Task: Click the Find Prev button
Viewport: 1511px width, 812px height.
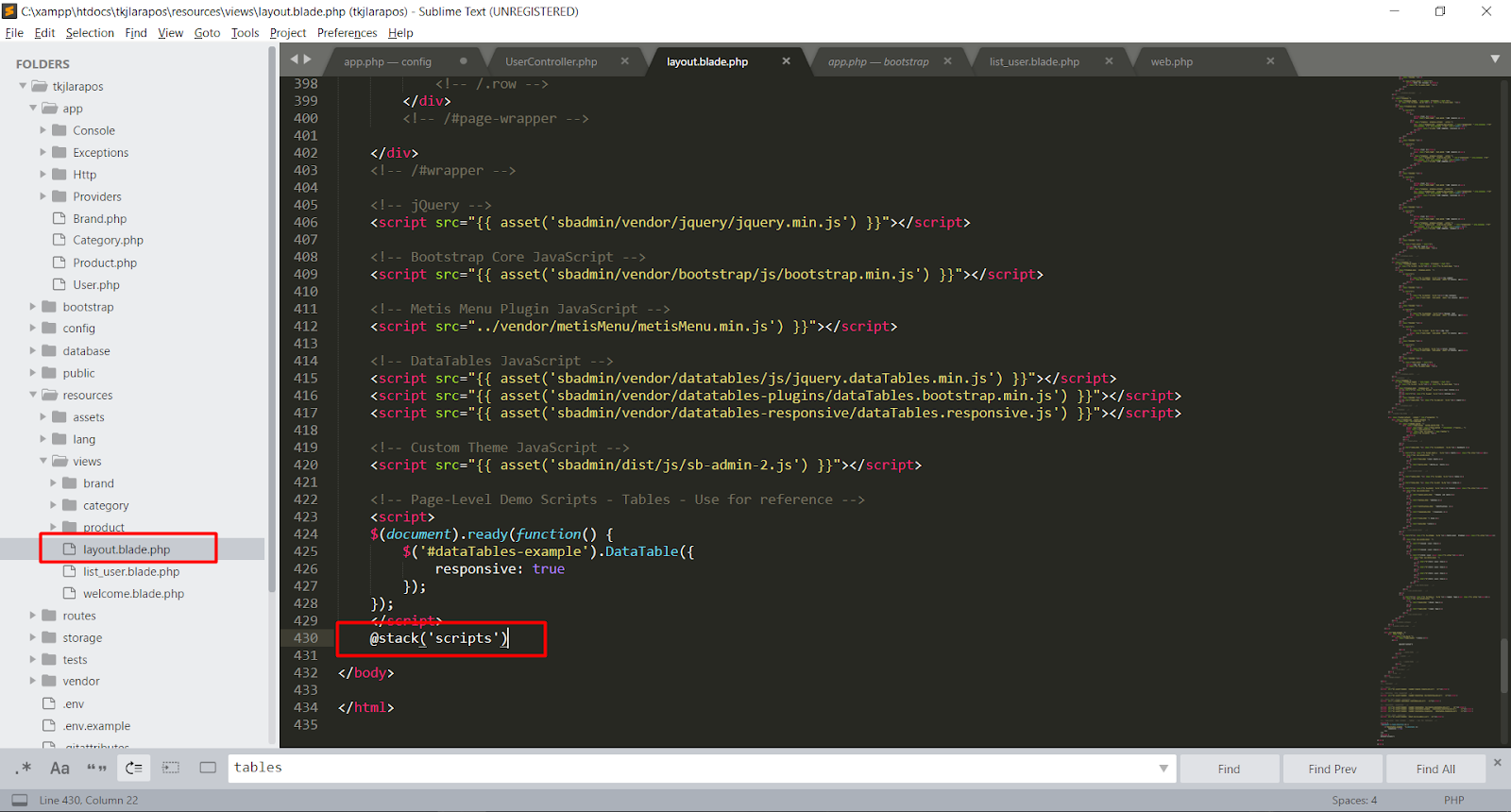Action: click(1333, 769)
